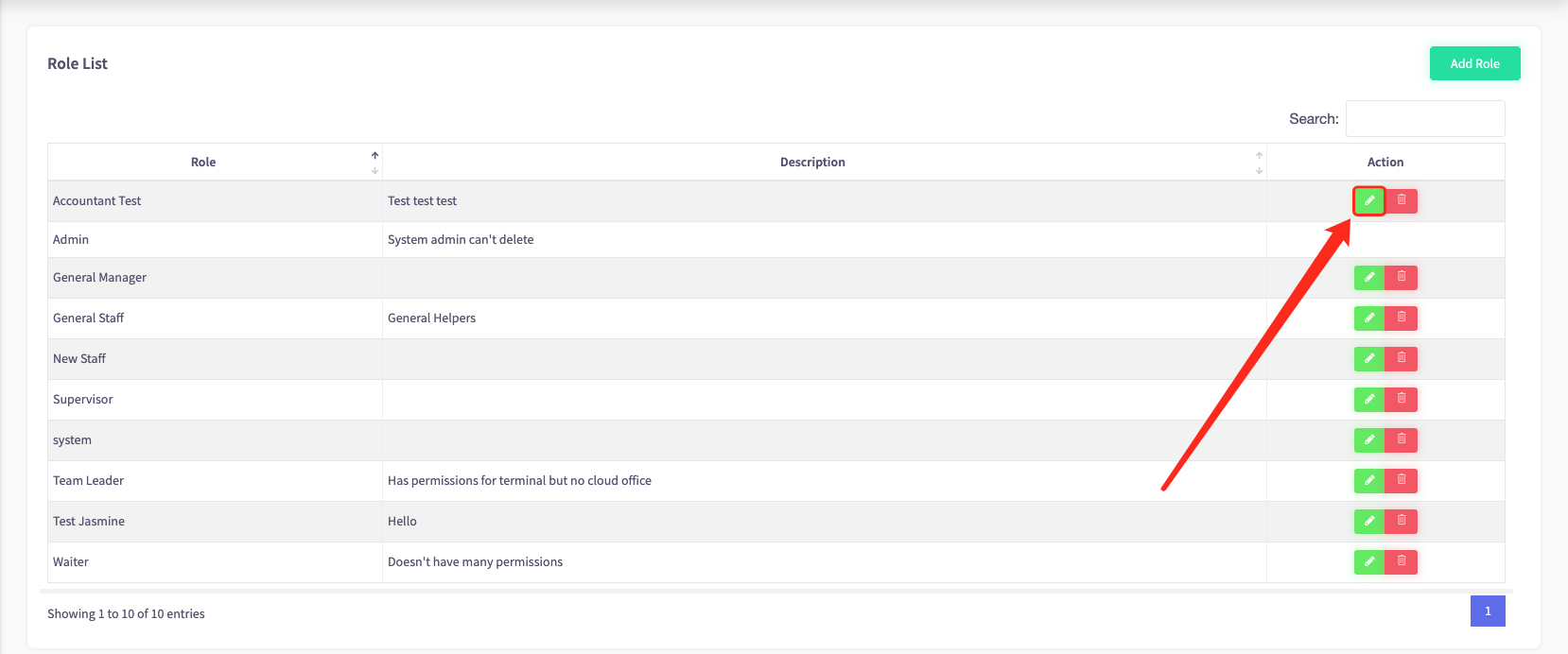
Task: Delete the Waiter role
Action: click(x=1402, y=561)
